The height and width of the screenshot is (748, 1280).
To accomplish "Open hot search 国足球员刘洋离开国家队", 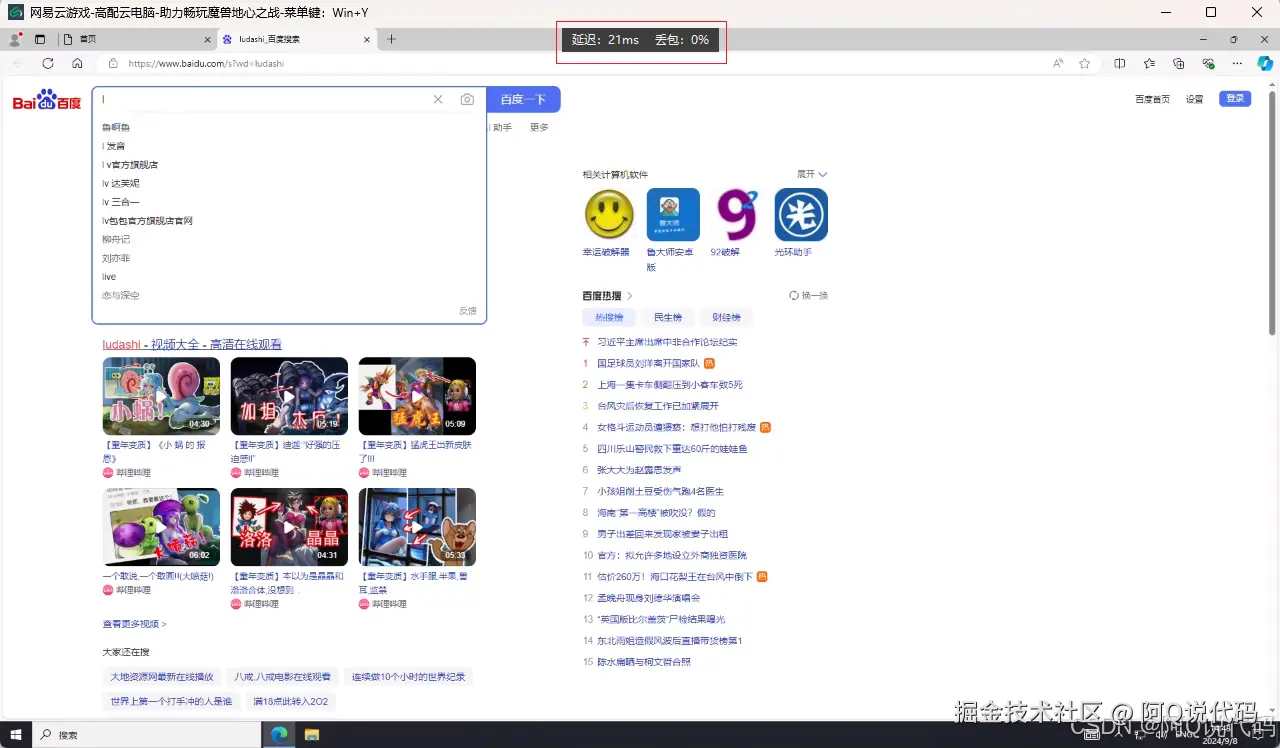I will click(648, 363).
